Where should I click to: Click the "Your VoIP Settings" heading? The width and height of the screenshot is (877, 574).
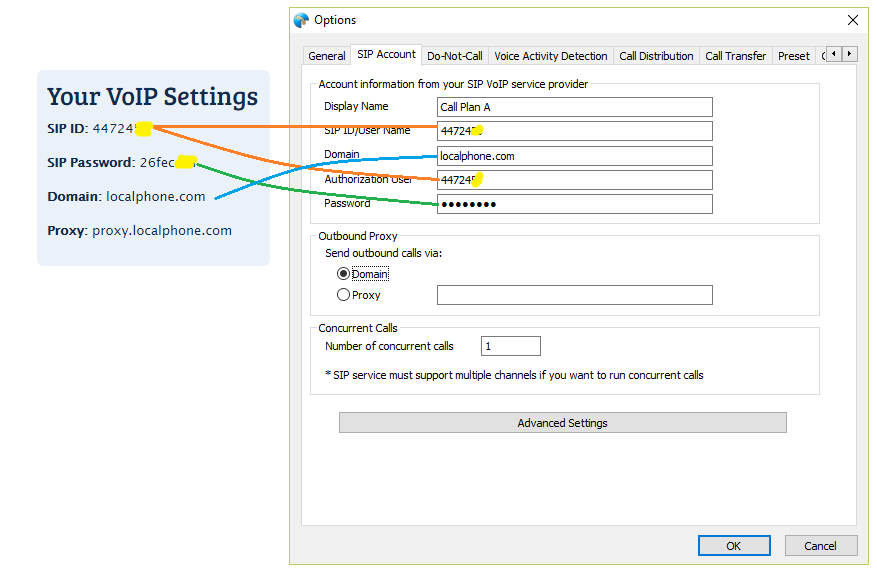pyautogui.click(x=152, y=96)
